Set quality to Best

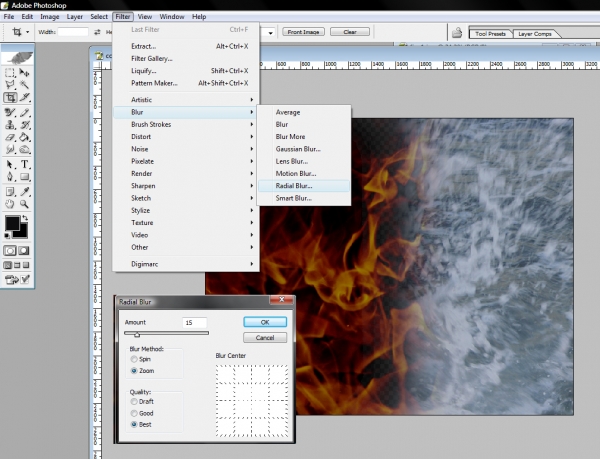[134, 425]
